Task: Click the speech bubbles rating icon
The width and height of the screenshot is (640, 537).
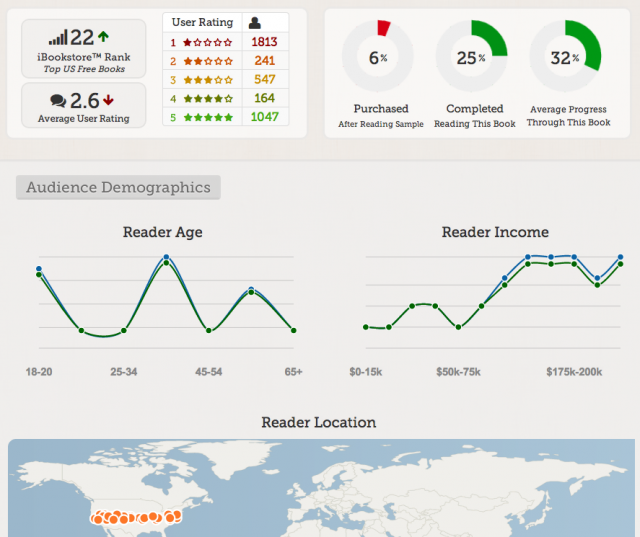Action: coord(58,100)
